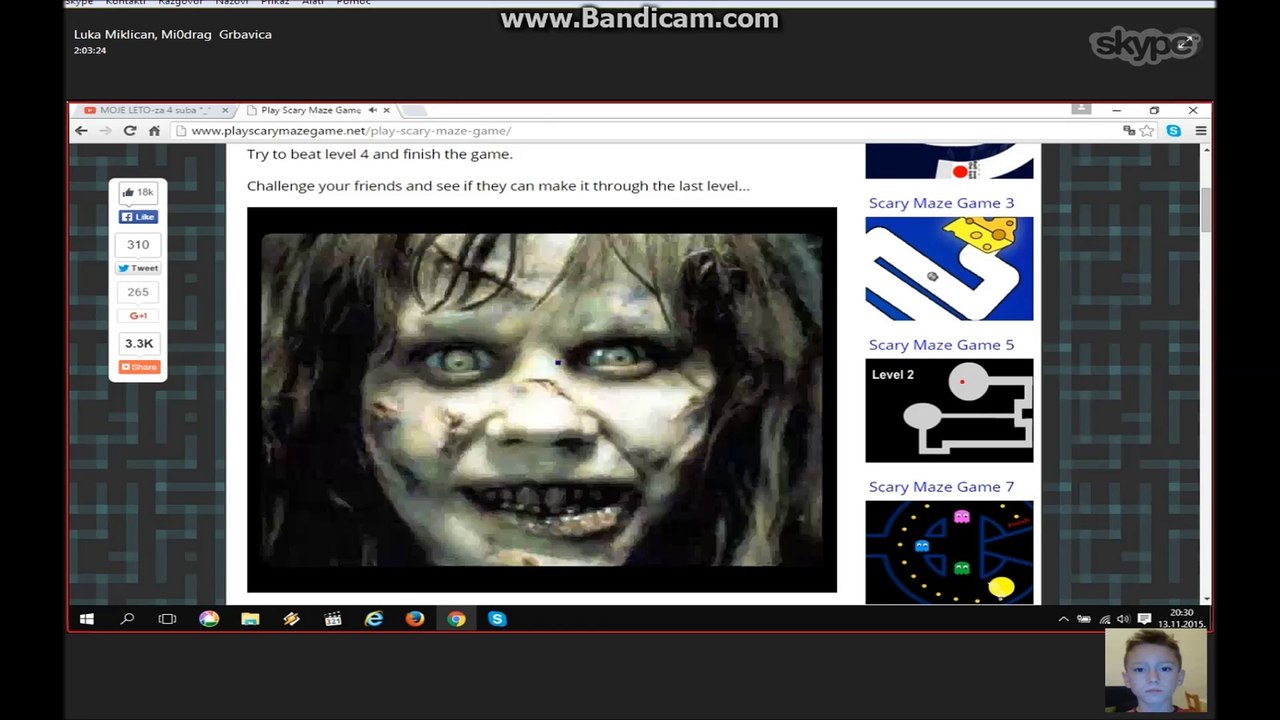
Task: Go back using browser back arrow
Action: (82, 131)
